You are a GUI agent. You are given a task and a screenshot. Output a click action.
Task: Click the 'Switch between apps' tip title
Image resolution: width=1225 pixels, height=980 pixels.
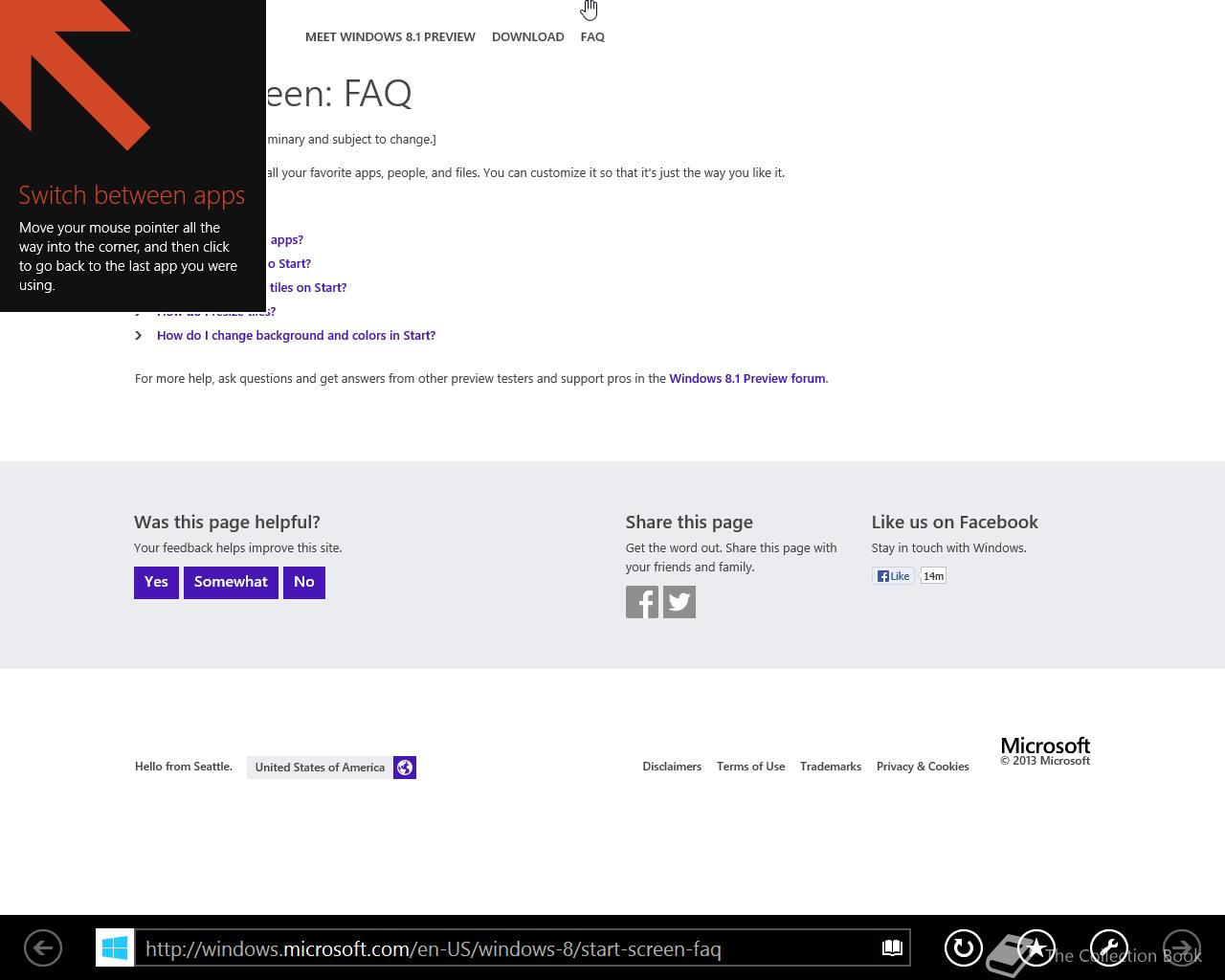132,195
